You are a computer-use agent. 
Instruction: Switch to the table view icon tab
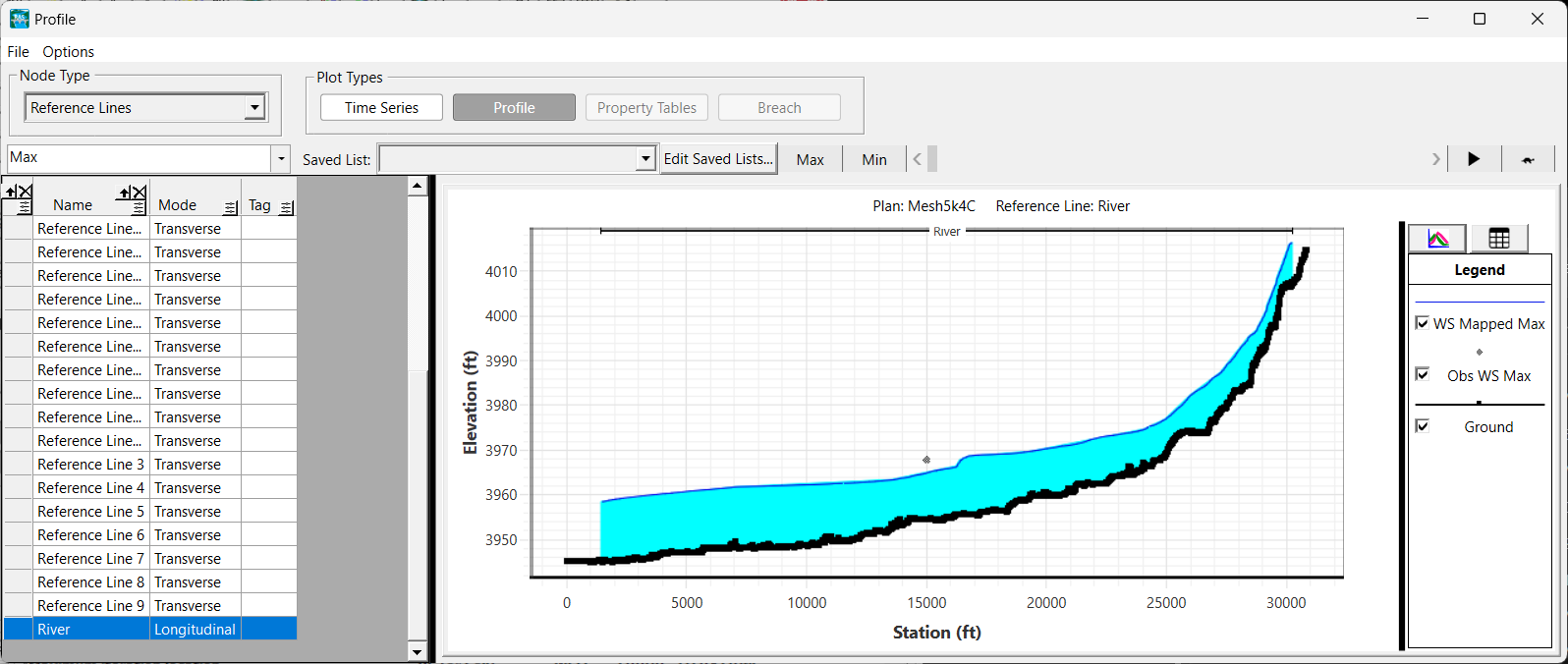point(1498,239)
